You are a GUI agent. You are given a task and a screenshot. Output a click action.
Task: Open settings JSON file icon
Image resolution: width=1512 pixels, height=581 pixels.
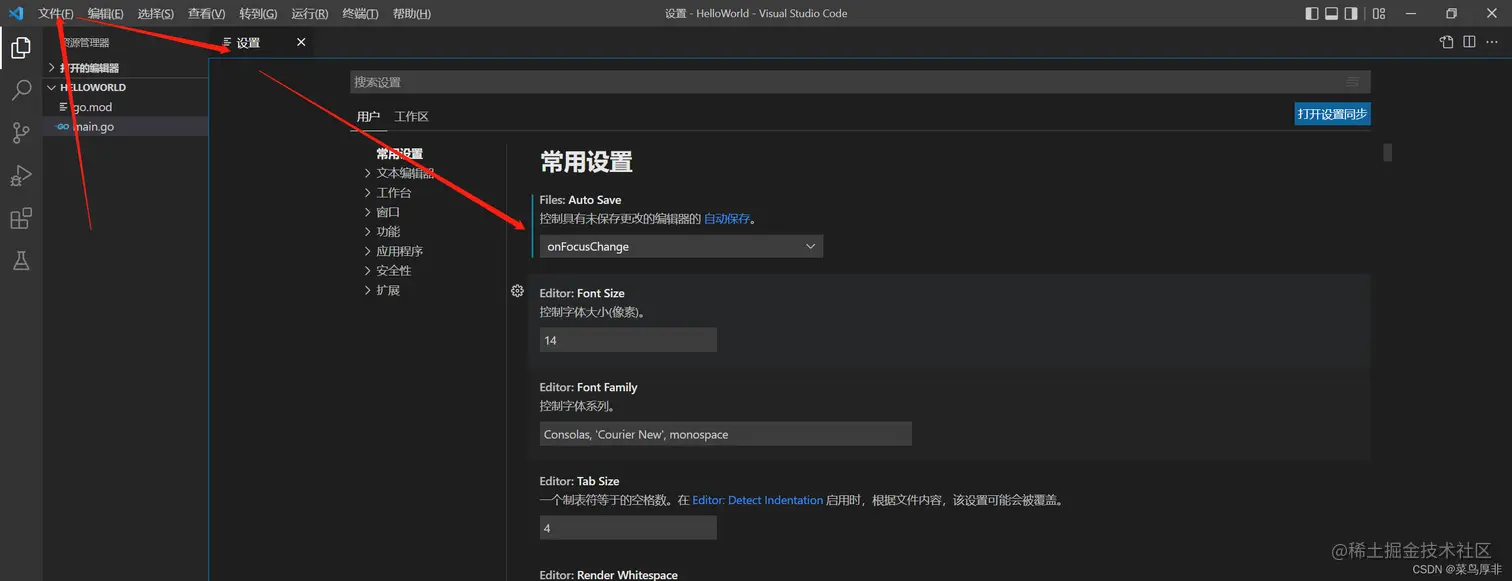pos(1446,42)
